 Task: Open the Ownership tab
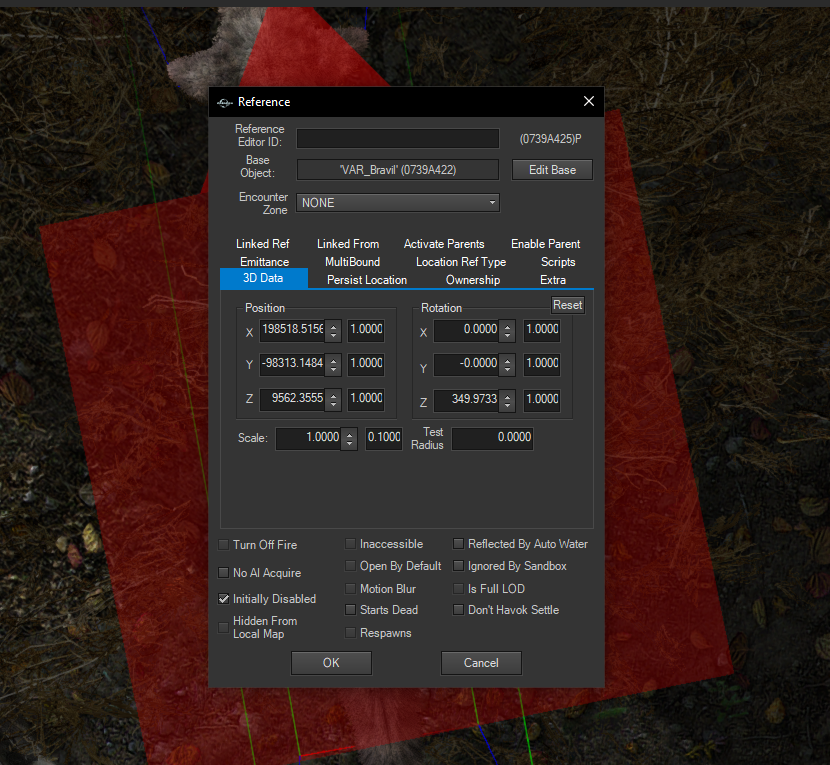pos(473,280)
